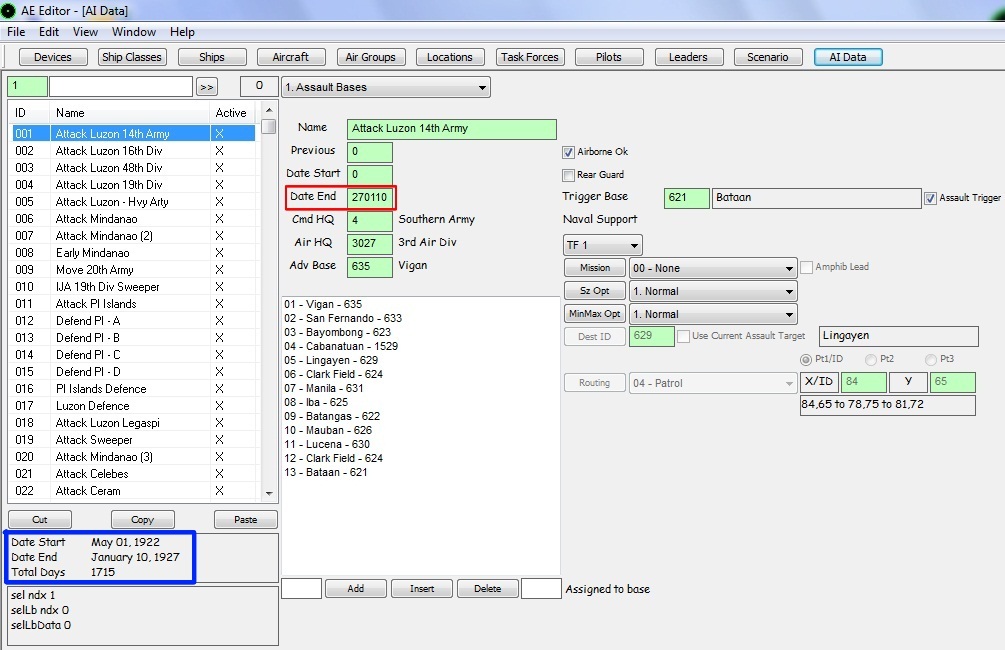Click the Copy button
Screen dimensions: 1005x650
pos(142,519)
